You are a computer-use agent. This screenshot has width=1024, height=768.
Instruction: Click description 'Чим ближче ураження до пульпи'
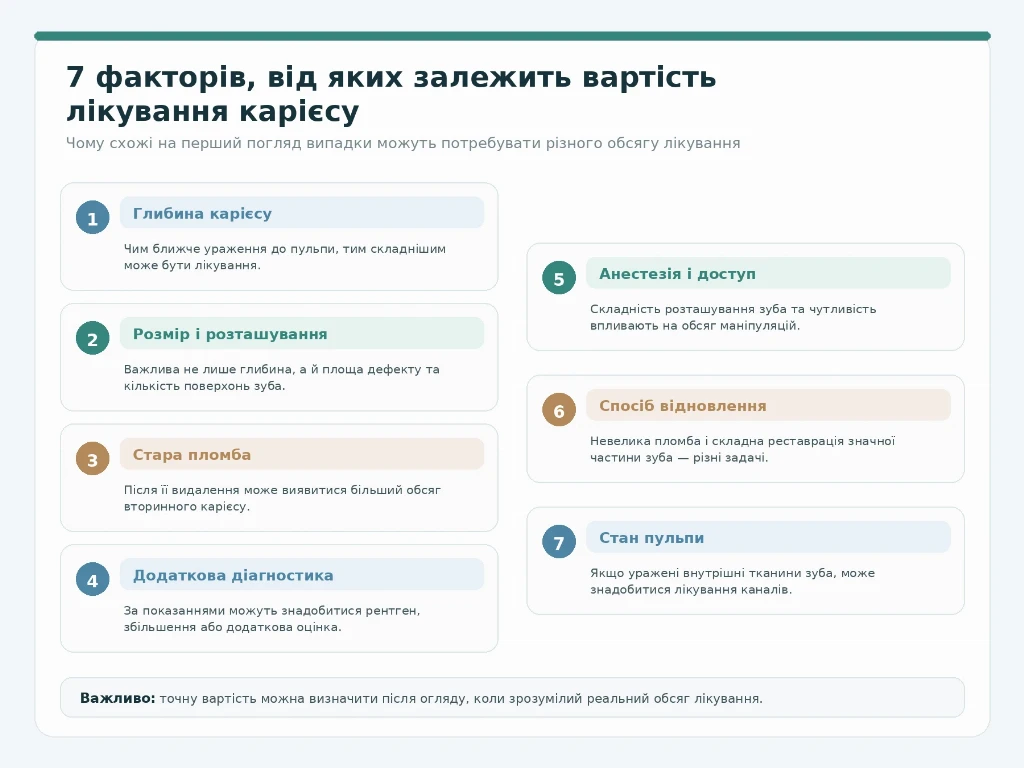(285, 257)
